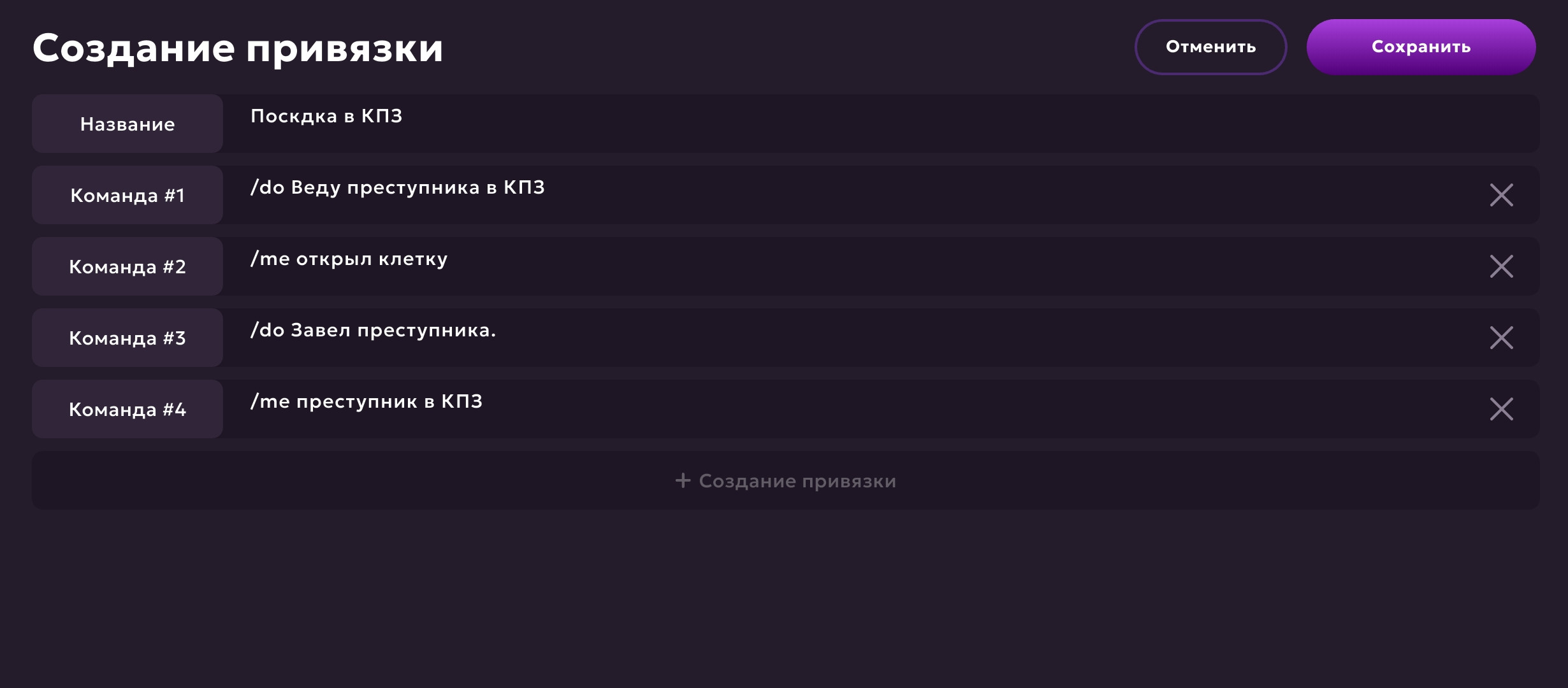Remove the Команда #4 row via X
This screenshot has height=688, width=1568.
click(x=1501, y=409)
